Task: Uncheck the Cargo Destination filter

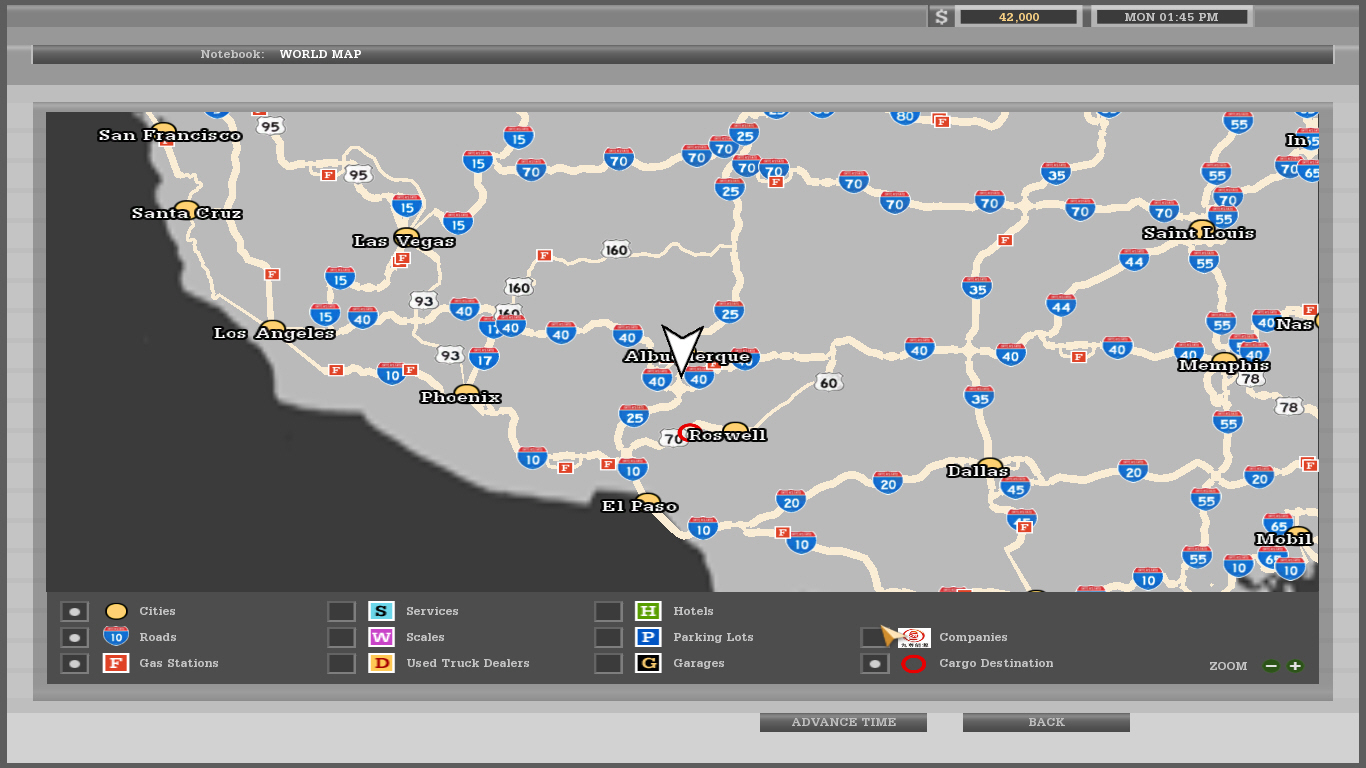Action: (x=874, y=663)
